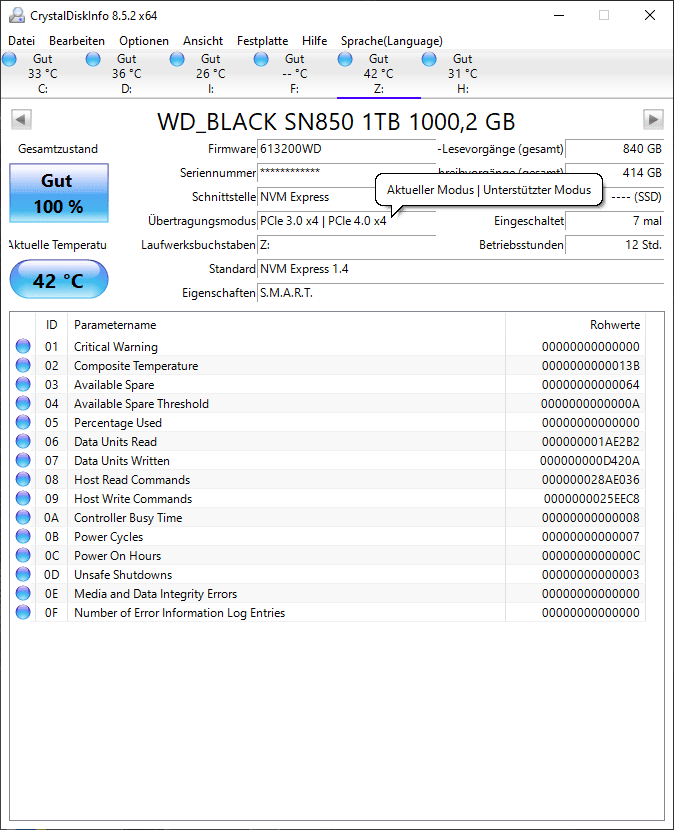Screen dimensions: 674x830
Task: Click the Standard NVM Express 1.4 field
Action: tap(461, 269)
